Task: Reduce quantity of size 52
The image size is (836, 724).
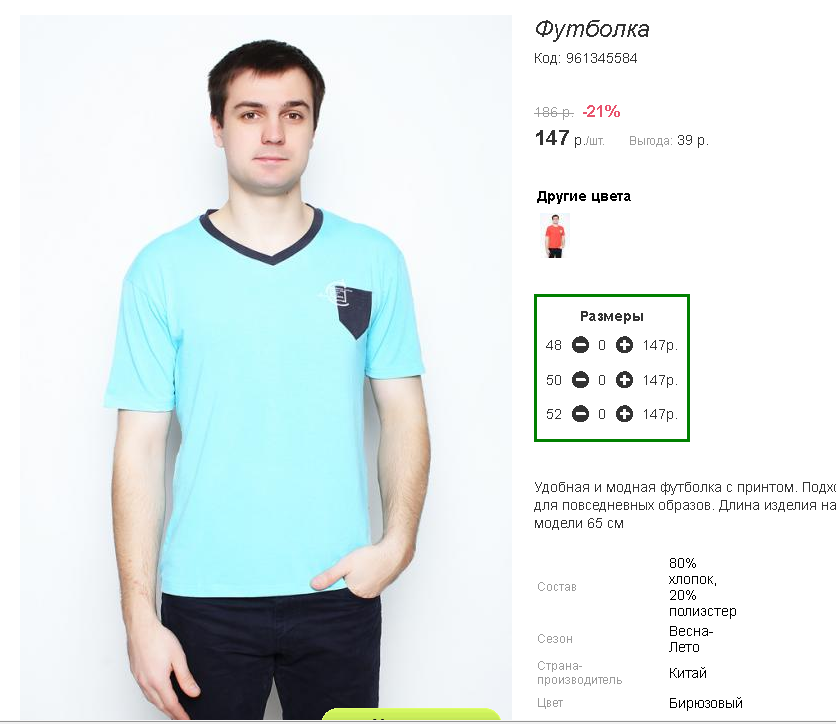Action: coord(580,414)
